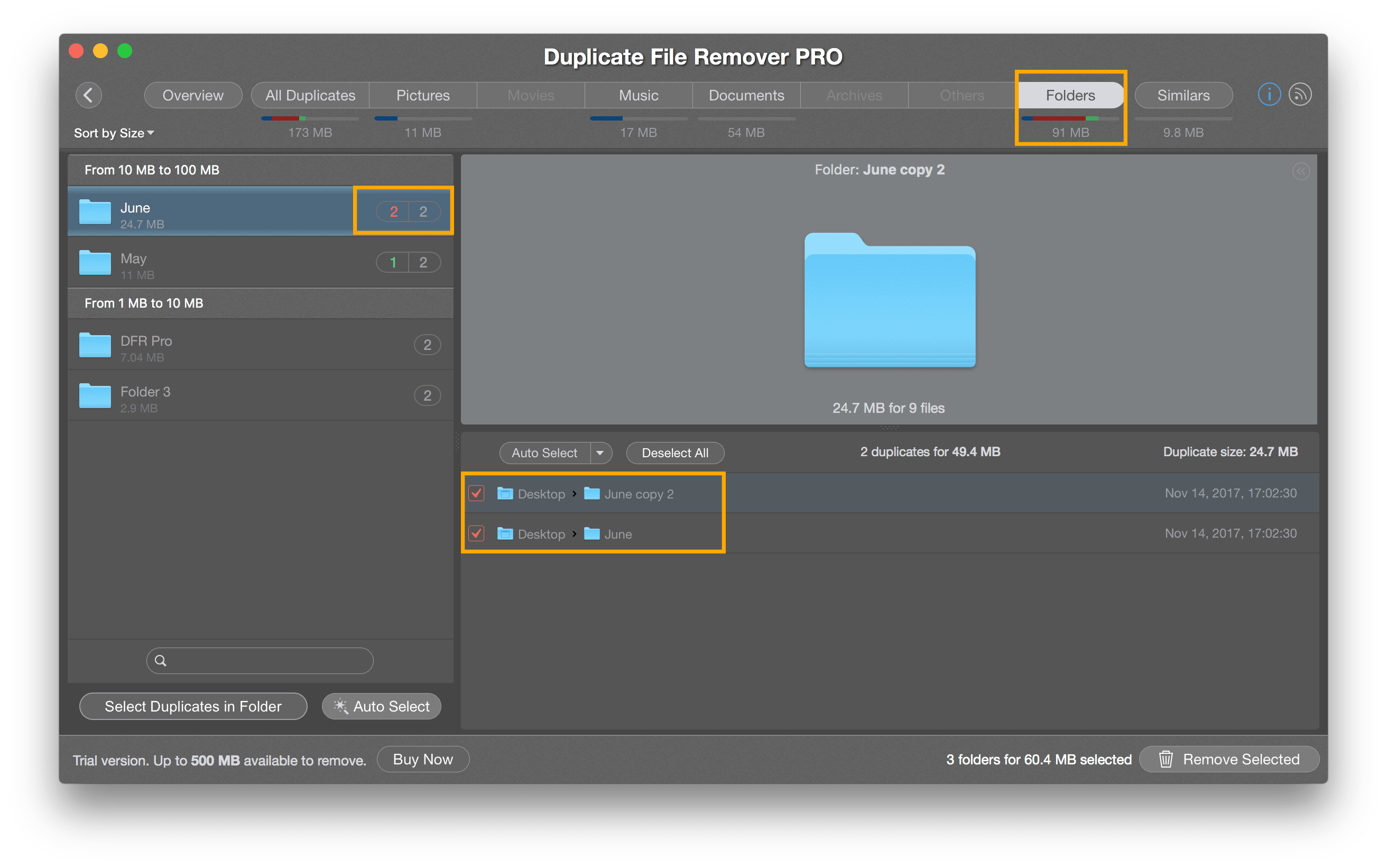
Task: Switch to the Overview tab
Action: 193,95
